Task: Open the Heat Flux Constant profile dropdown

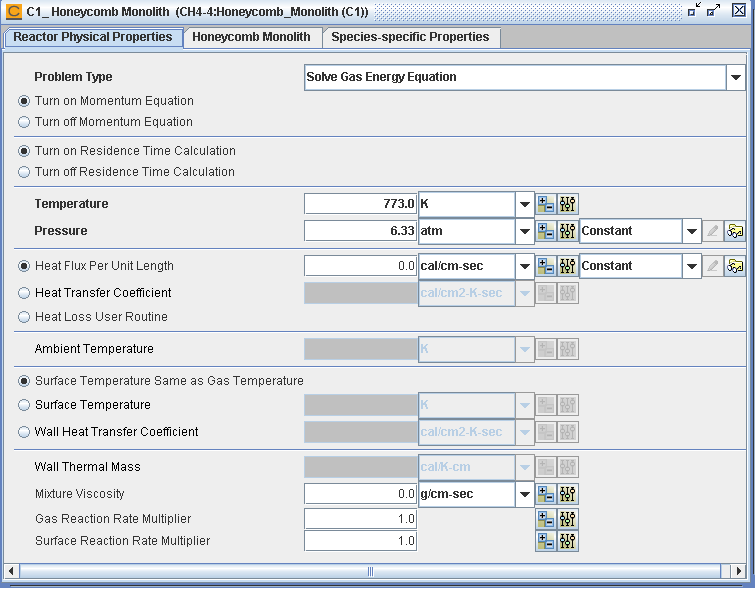Action: (x=691, y=266)
